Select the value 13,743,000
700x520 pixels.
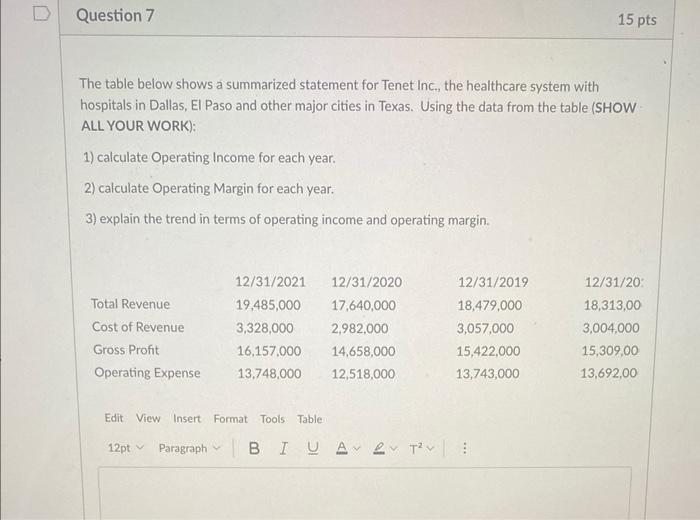tap(488, 374)
